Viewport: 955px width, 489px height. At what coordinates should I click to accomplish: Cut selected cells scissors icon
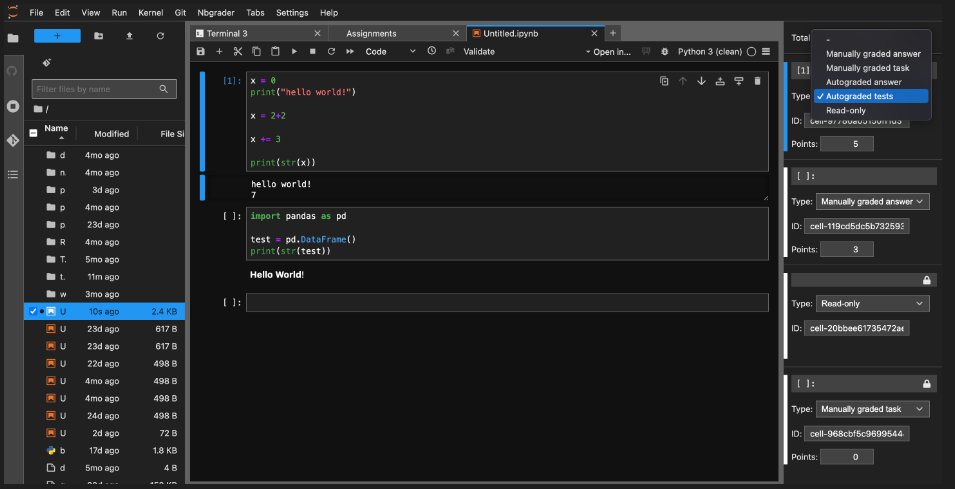[x=238, y=52]
